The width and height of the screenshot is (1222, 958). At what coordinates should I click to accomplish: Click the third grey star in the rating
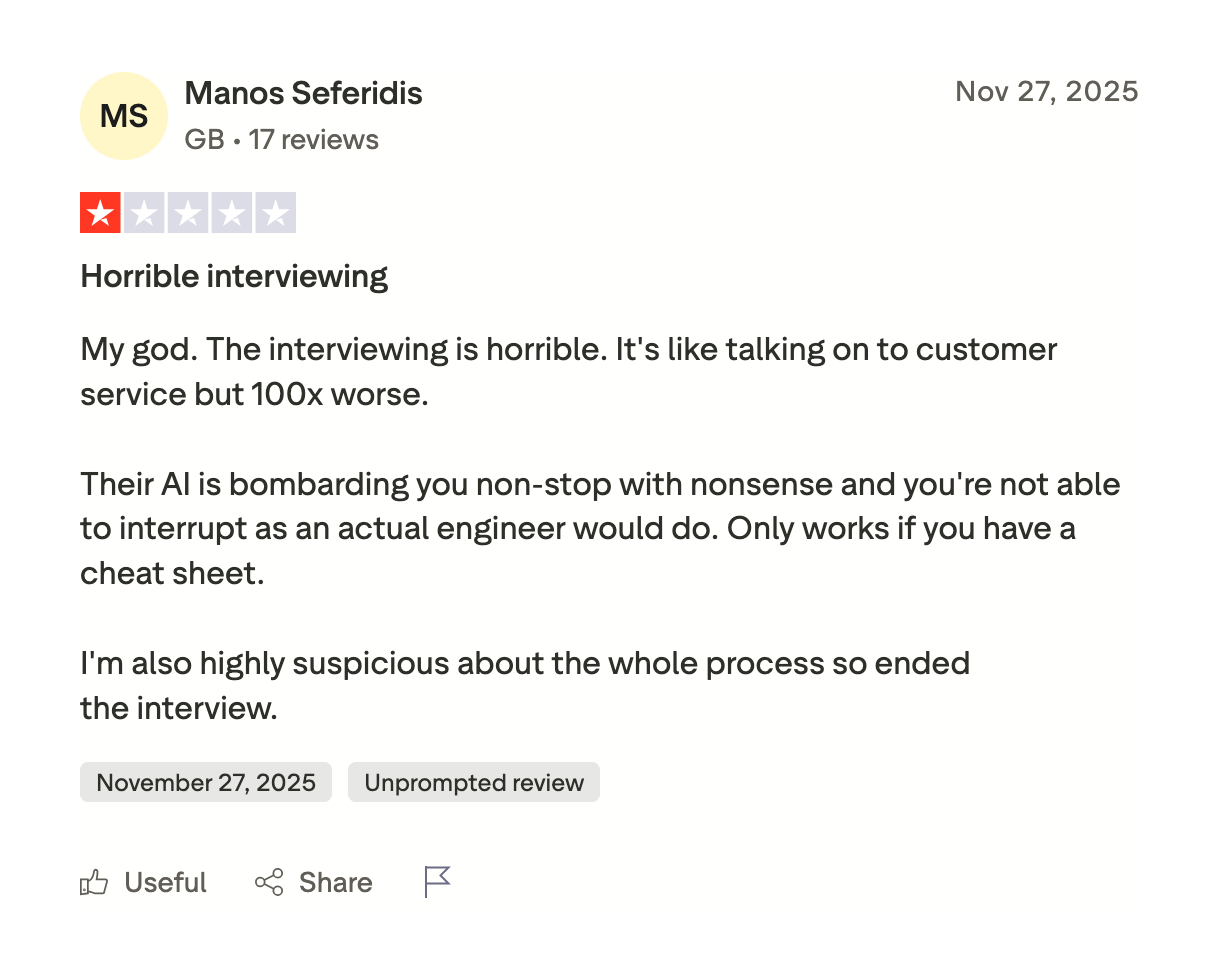pyautogui.click(x=188, y=213)
